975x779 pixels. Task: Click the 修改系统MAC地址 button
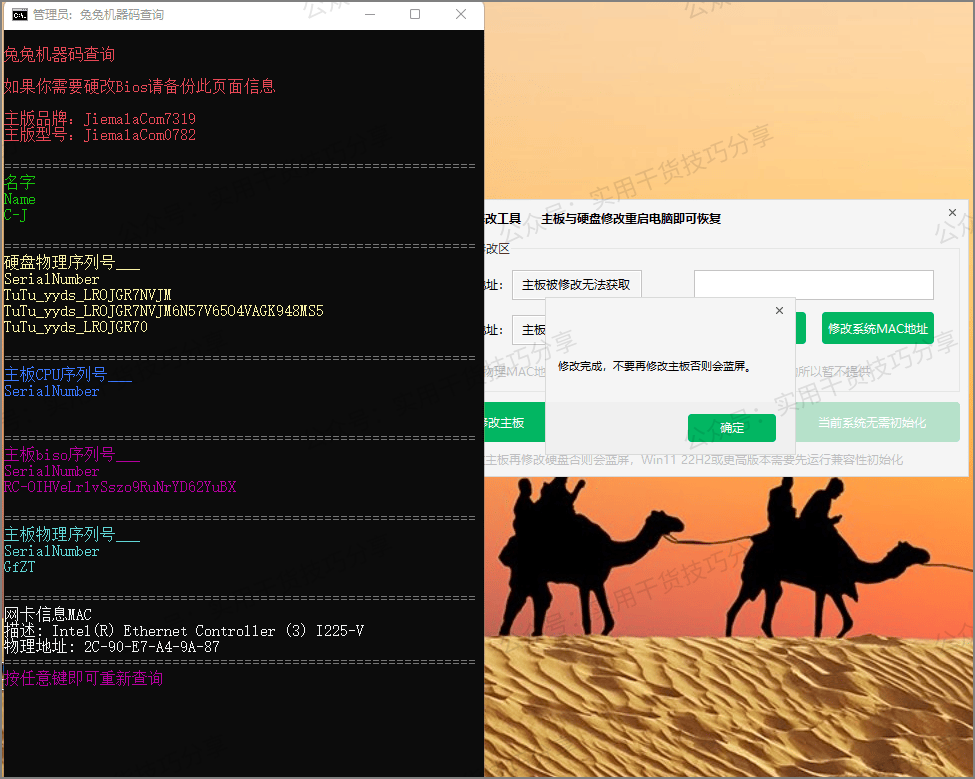pyautogui.click(x=877, y=329)
